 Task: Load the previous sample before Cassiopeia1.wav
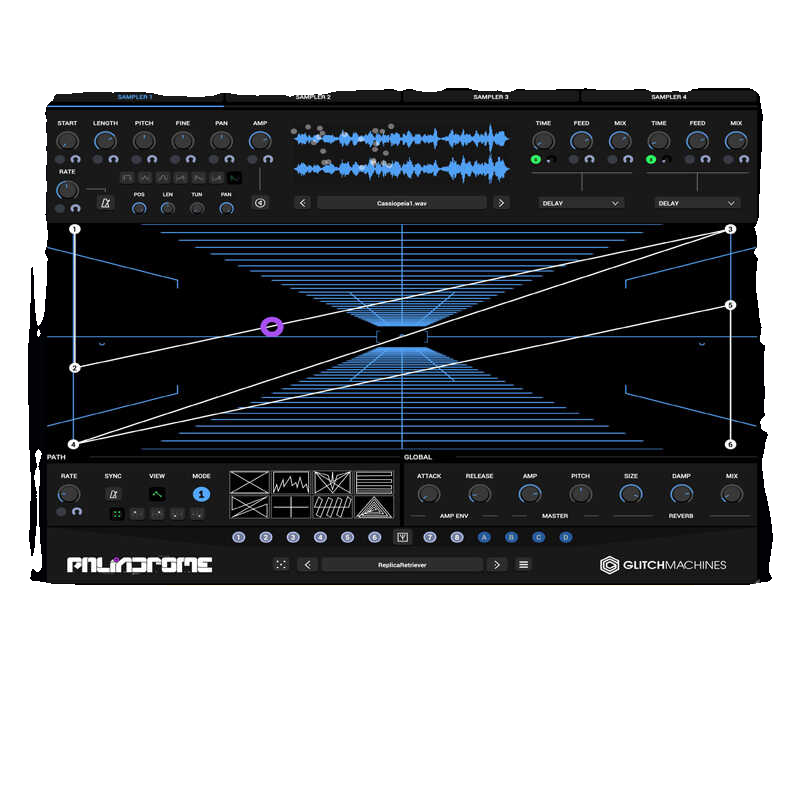pyautogui.click(x=303, y=203)
